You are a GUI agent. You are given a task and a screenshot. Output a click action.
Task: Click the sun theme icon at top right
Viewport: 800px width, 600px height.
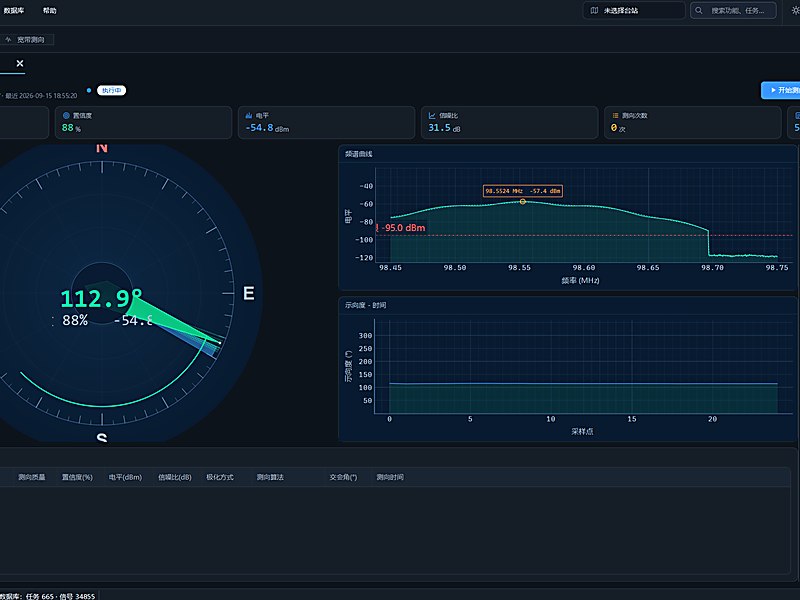tap(795, 10)
